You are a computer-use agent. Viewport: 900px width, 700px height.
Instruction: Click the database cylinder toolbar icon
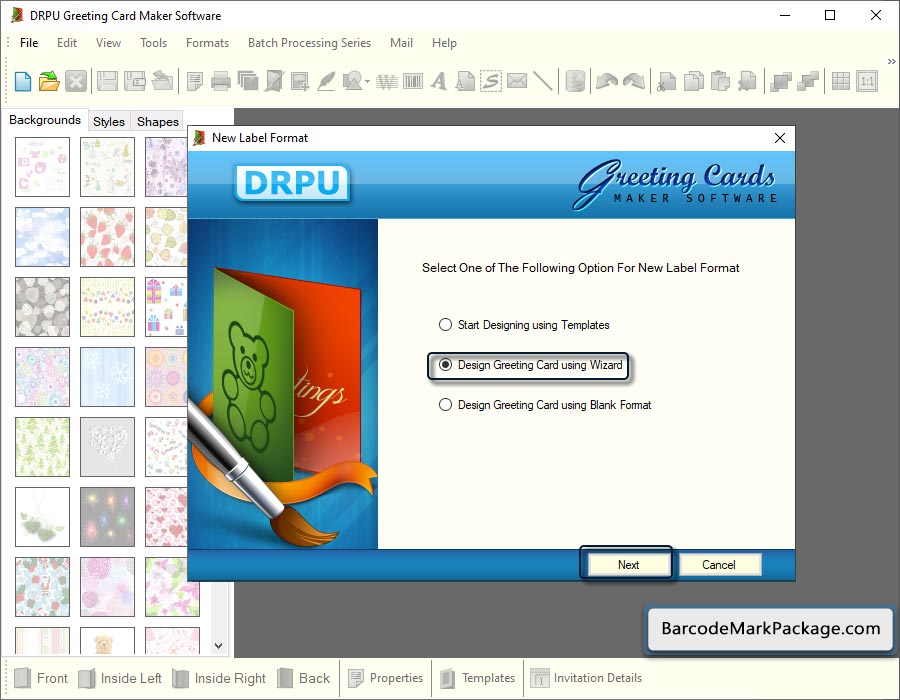tap(575, 81)
